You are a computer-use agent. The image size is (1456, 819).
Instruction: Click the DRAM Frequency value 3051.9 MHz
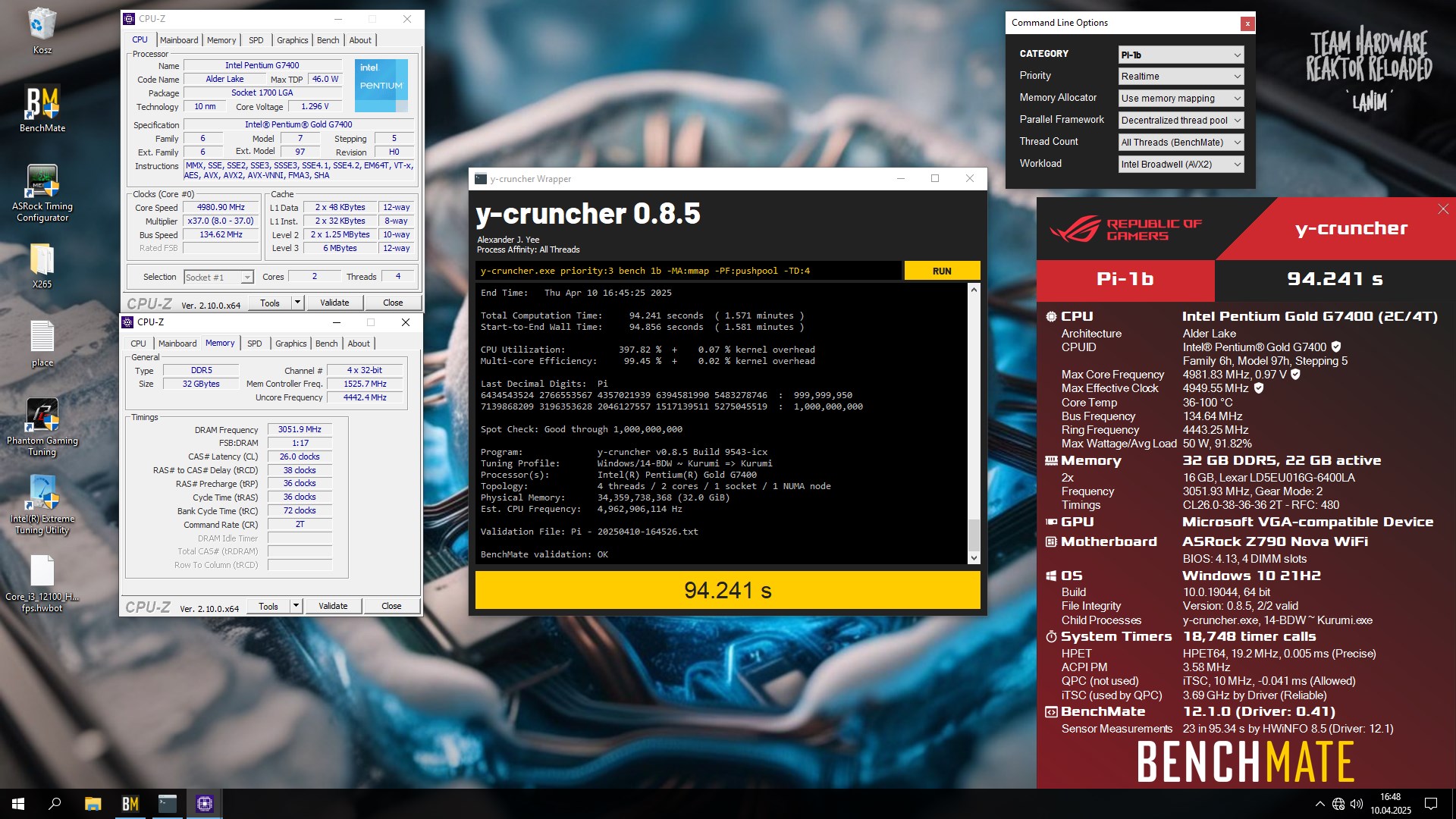[x=300, y=429]
